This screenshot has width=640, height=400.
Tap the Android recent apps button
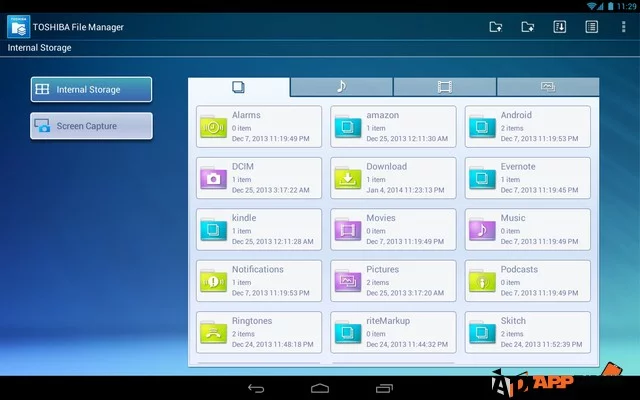[384, 388]
